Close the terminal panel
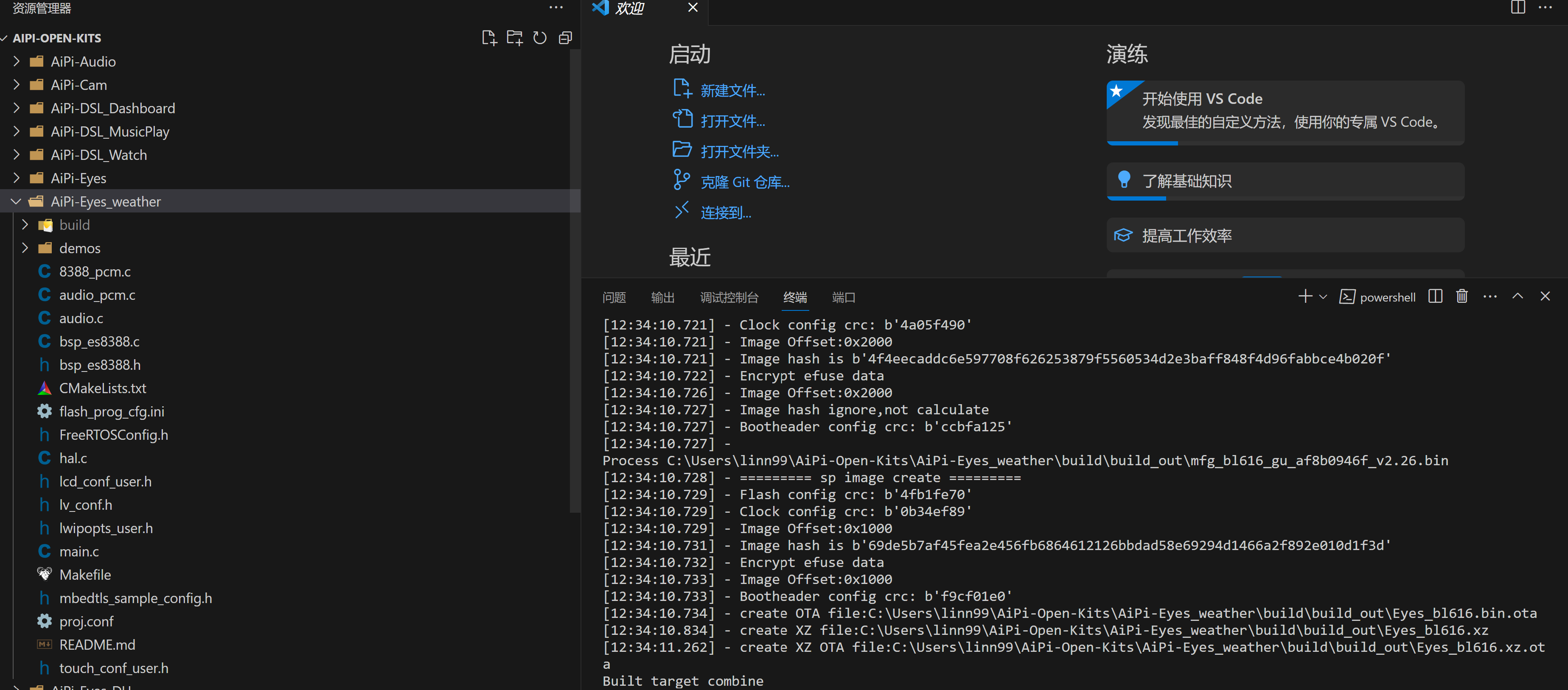This screenshot has width=1568, height=690. 1545,296
